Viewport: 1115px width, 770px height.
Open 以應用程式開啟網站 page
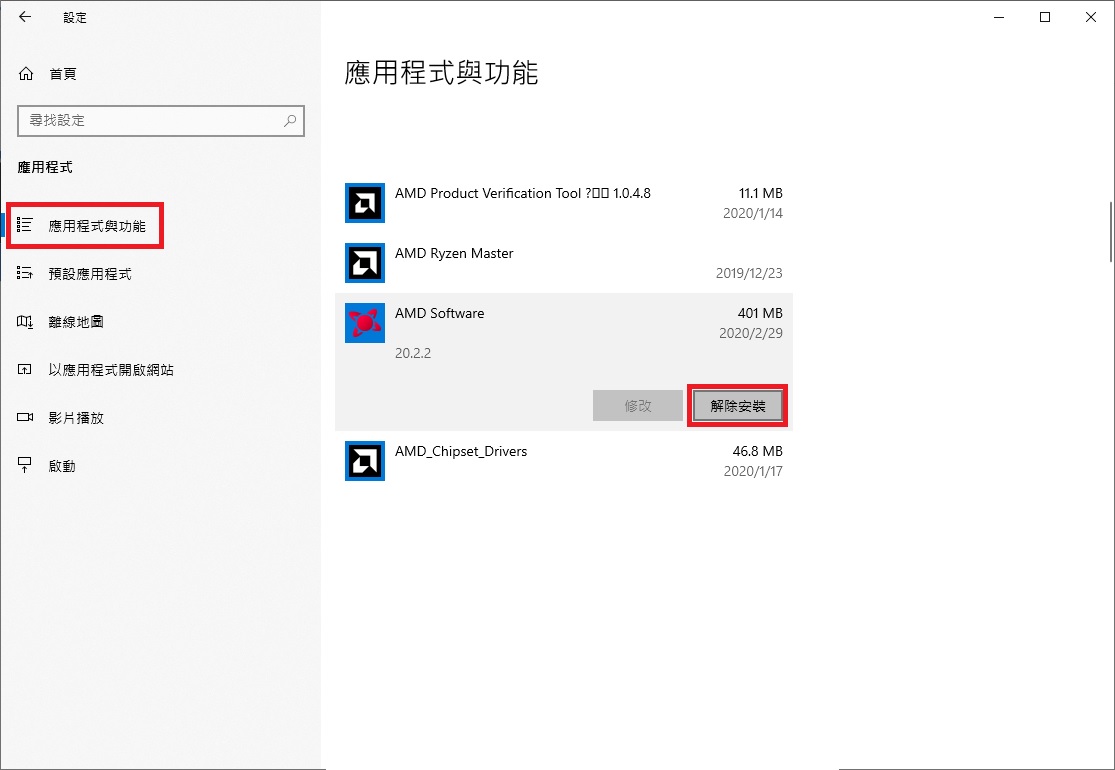pyautogui.click(x=111, y=370)
